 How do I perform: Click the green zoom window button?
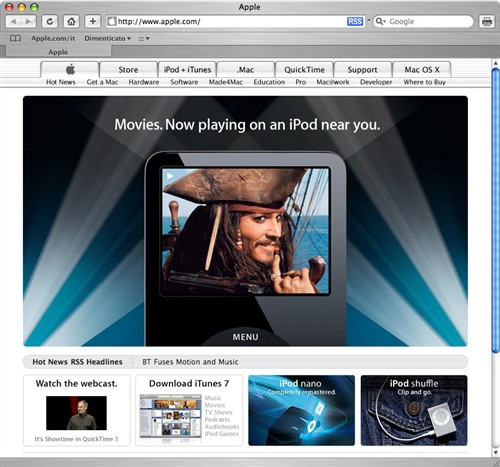(x=34, y=7)
